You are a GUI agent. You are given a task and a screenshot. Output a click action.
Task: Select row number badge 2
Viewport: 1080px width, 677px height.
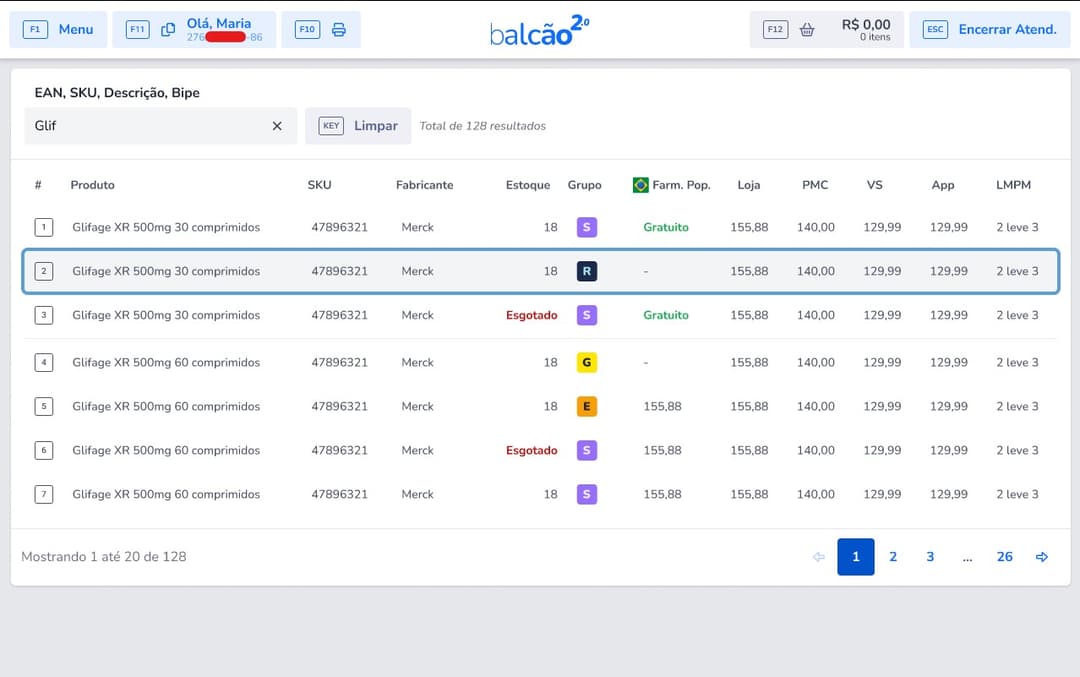point(44,271)
